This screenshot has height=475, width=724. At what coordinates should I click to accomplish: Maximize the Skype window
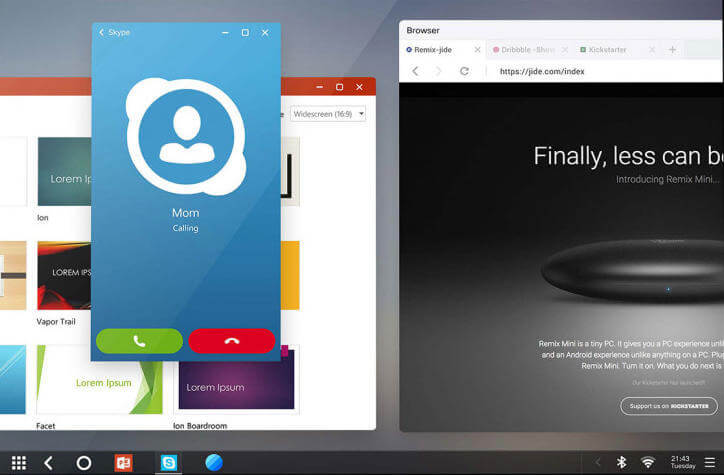pos(245,33)
